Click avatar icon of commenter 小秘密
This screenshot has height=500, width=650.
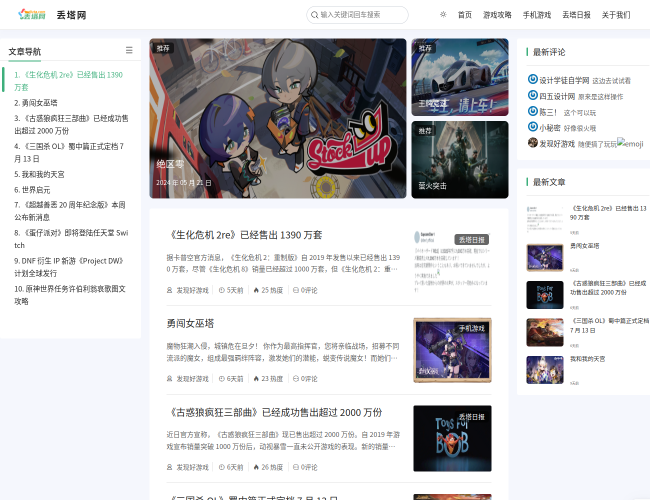coord(533,127)
